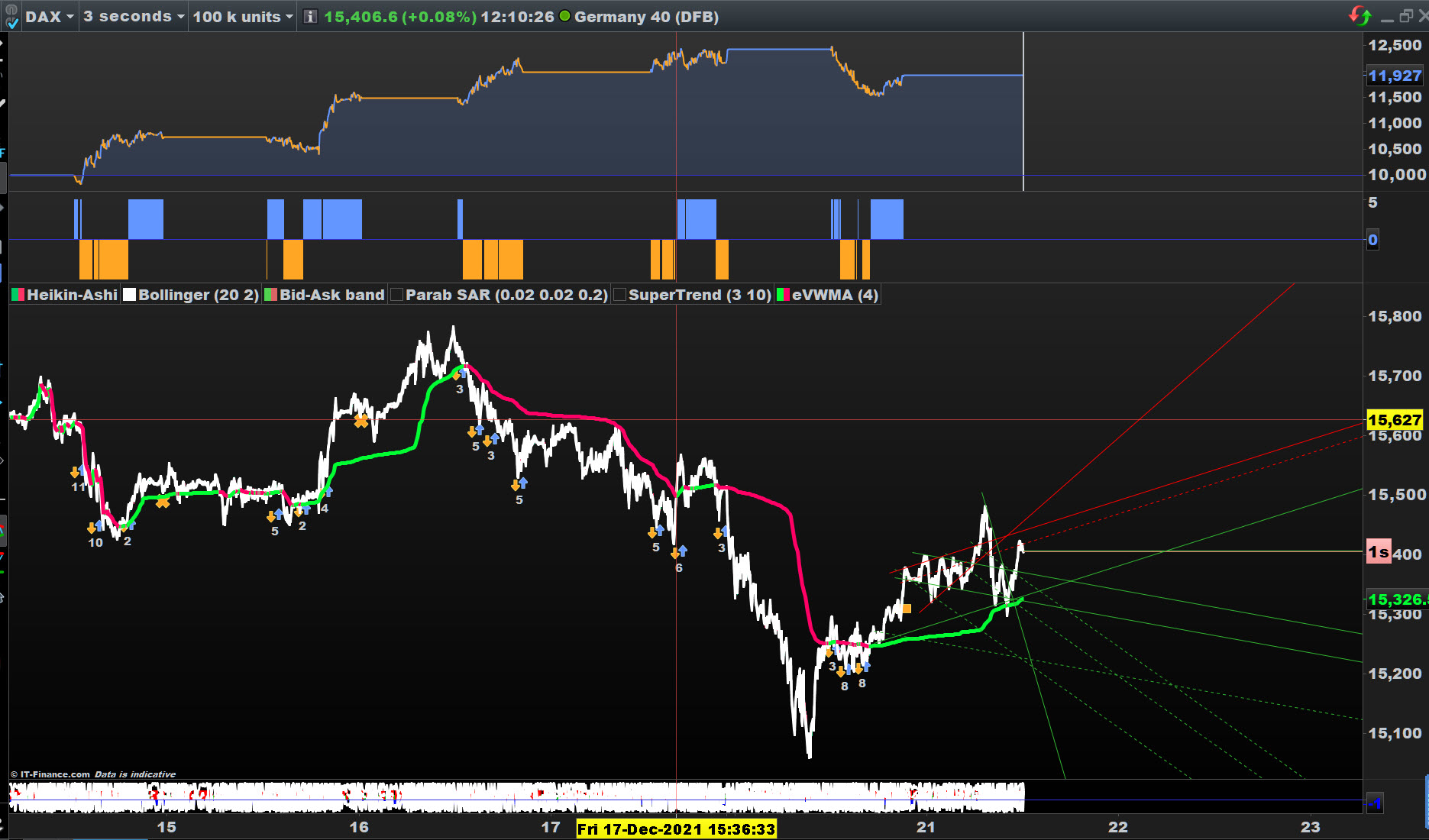Click the yellow Fri 17-Dec-2021 date label
The width and height of the screenshot is (1429, 840).
[x=676, y=829]
